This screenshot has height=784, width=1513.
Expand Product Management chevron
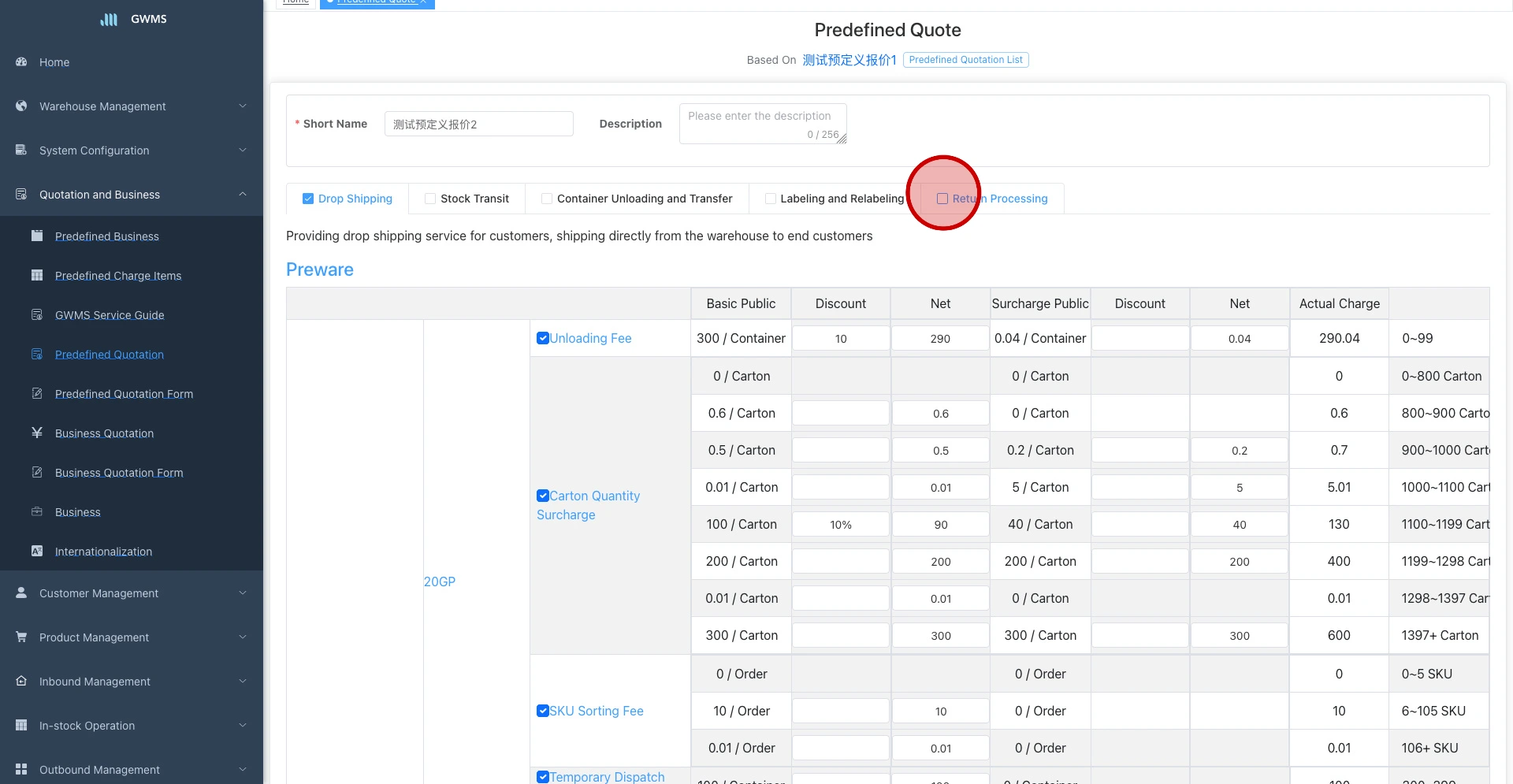pyautogui.click(x=243, y=637)
